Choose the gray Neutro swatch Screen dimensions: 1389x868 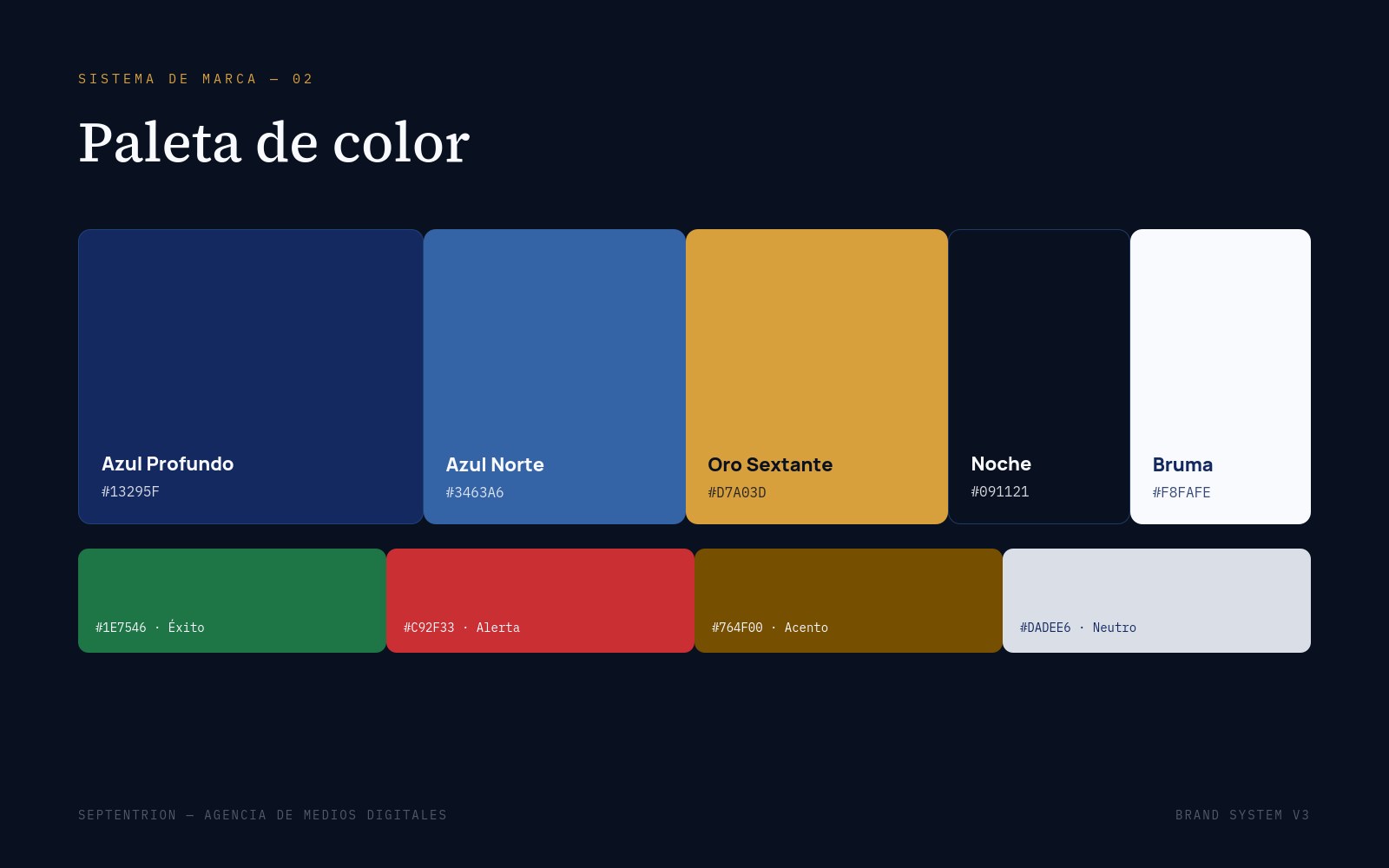click(x=1156, y=601)
